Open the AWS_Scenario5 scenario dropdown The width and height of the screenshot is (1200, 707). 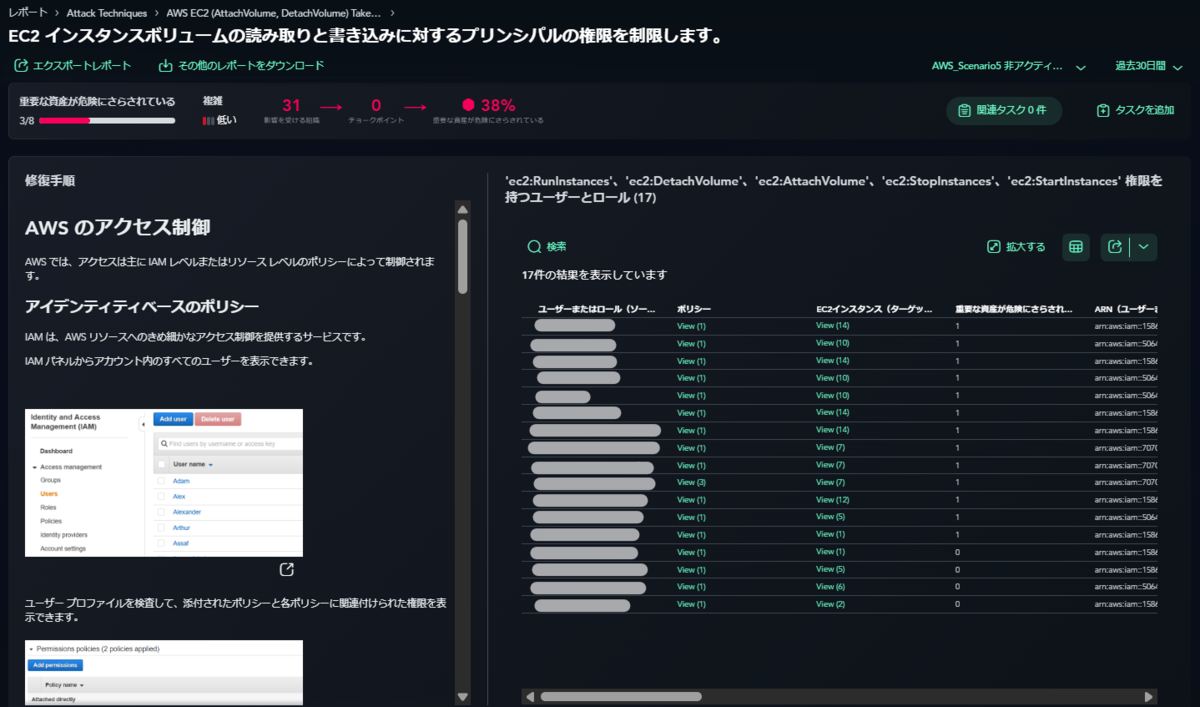(x=1008, y=66)
